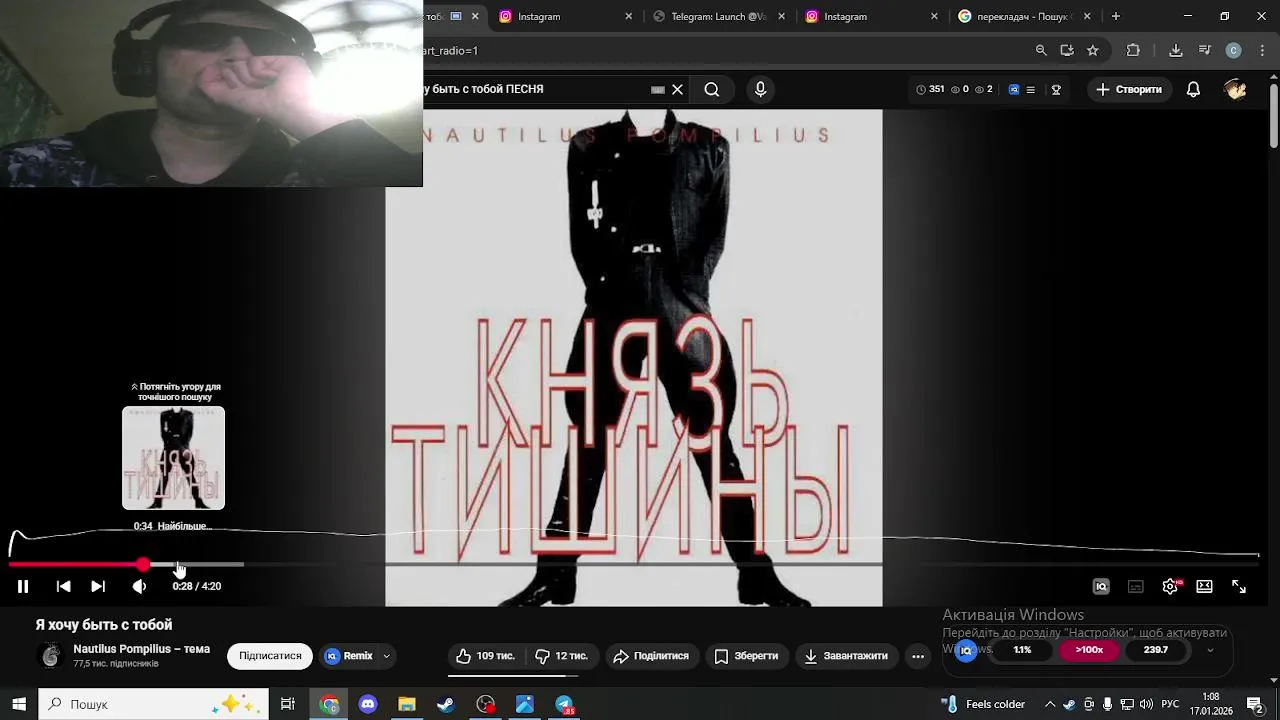Open File Explorer from the taskbar
The width and height of the screenshot is (1280, 720).
[x=407, y=704]
